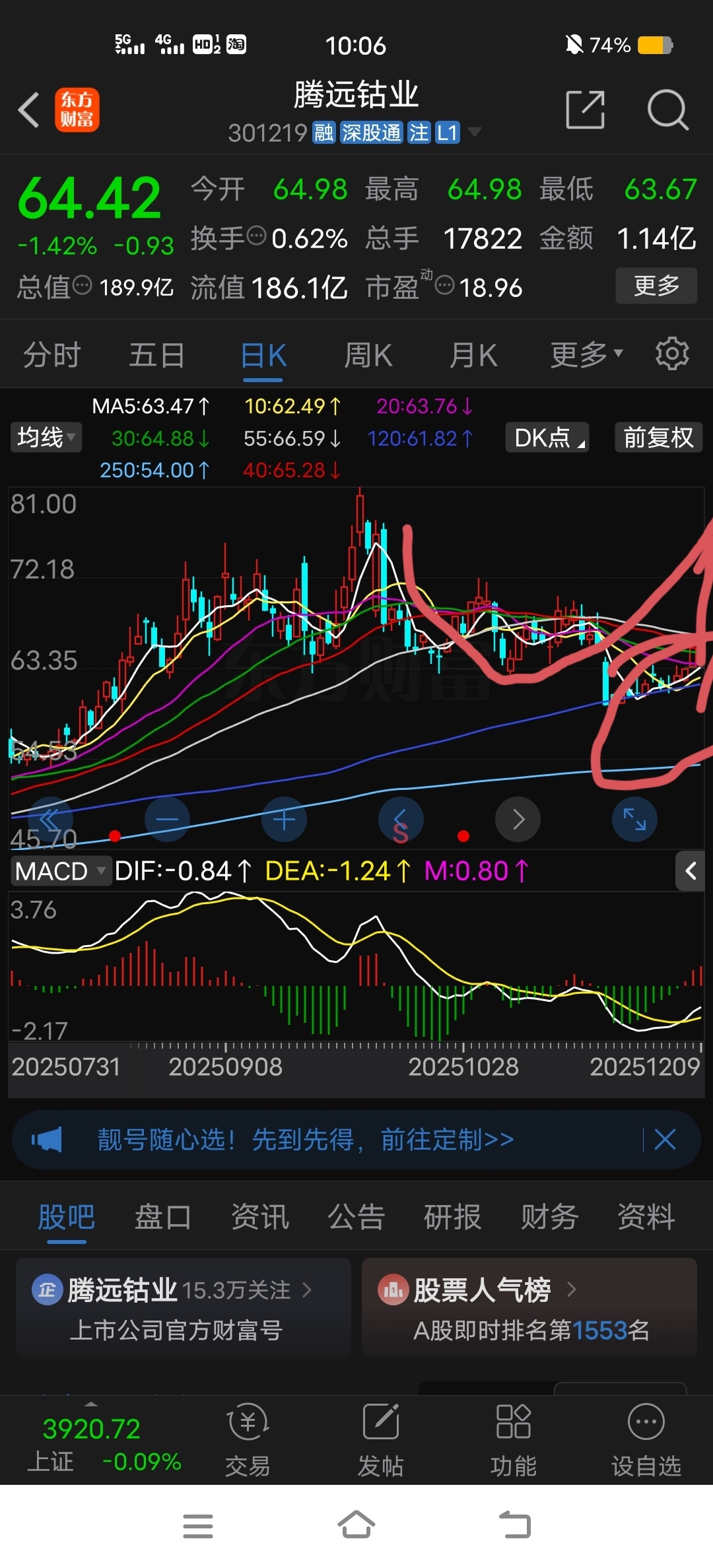Open the 均线 indicator dropdown
The height and width of the screenshot is (1568, 713).
(46, 437)
